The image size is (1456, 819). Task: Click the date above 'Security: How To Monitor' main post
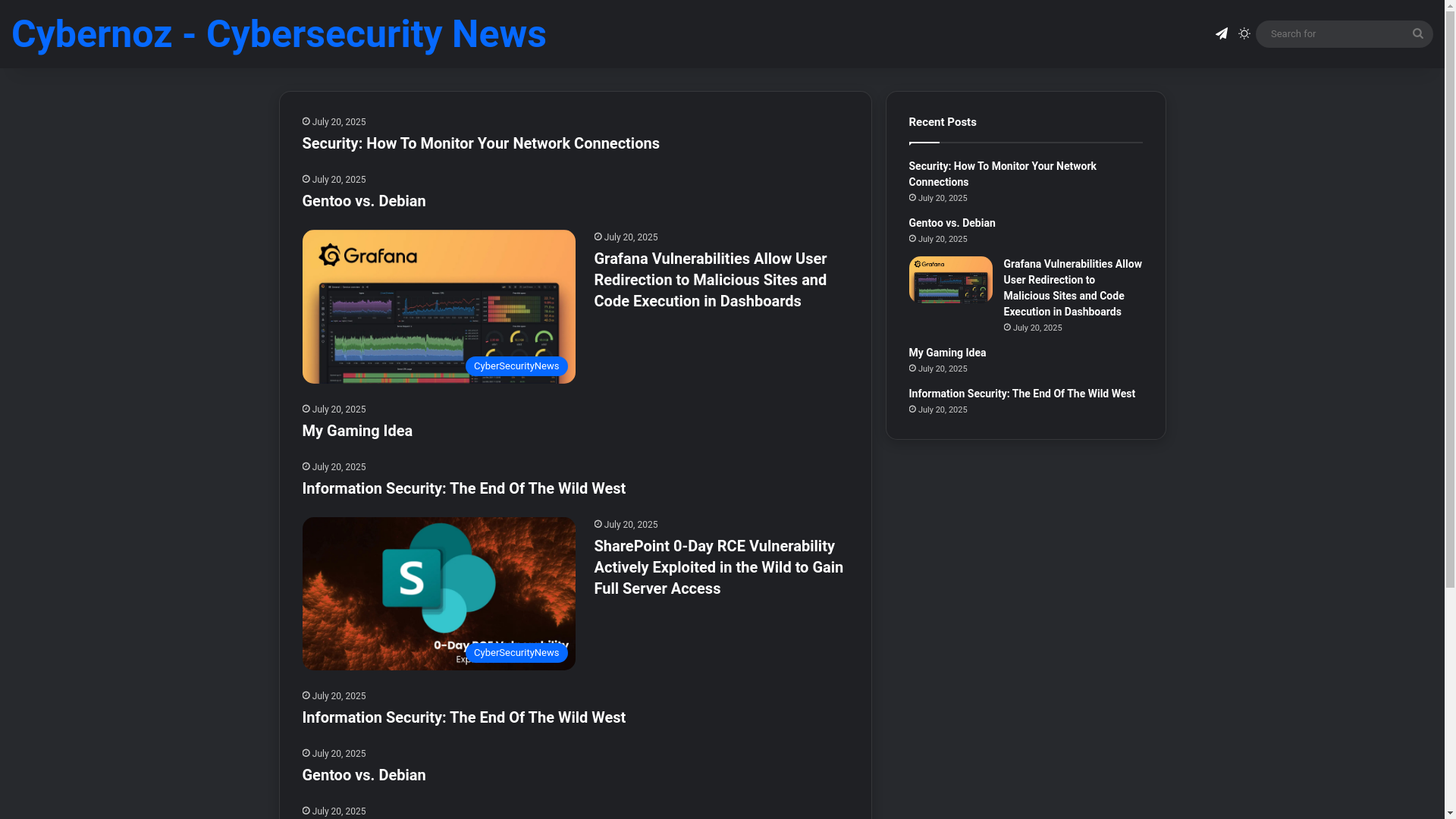(334, 122)
